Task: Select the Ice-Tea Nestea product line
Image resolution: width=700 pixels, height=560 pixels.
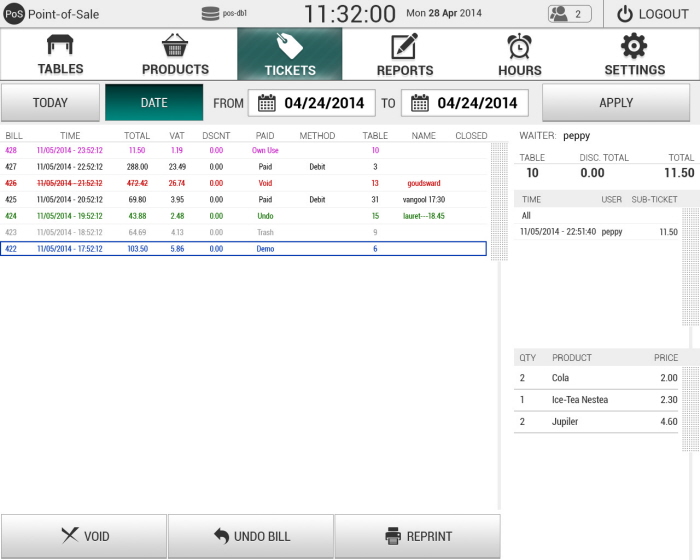Action: (596, 400)
